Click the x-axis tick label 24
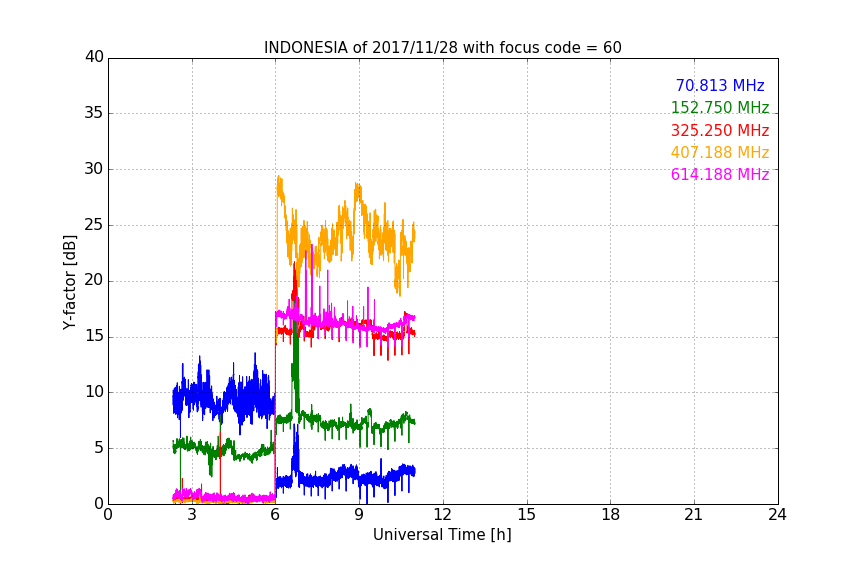The width and height of the screenshot is (864, 576). point(777,515)
